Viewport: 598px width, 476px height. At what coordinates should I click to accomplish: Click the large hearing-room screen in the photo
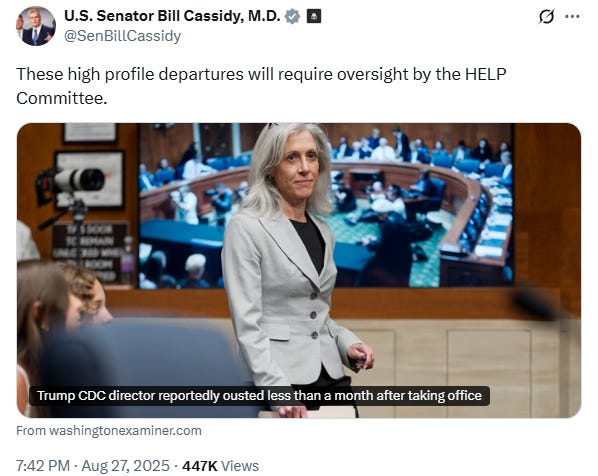click(x=326, y=205)
